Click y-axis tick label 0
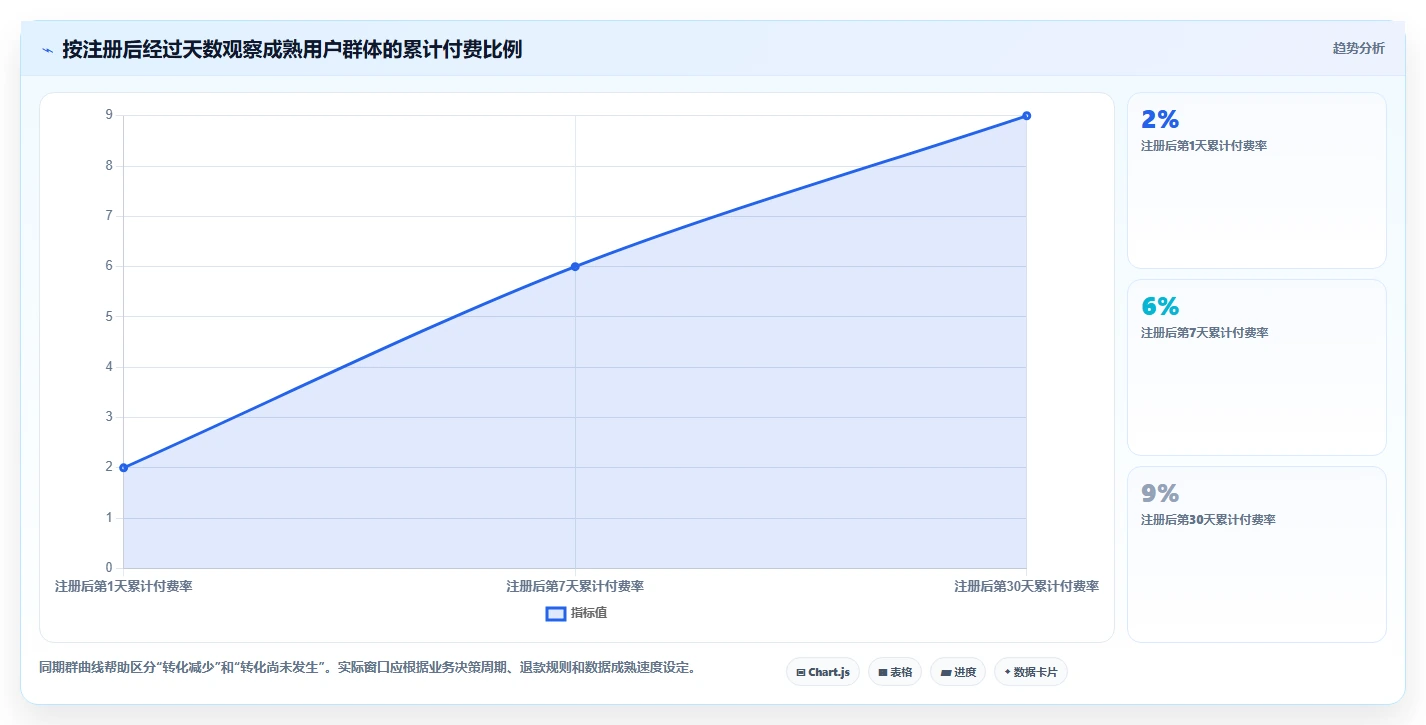This screenshot has height=725, width=1426. 109,568
